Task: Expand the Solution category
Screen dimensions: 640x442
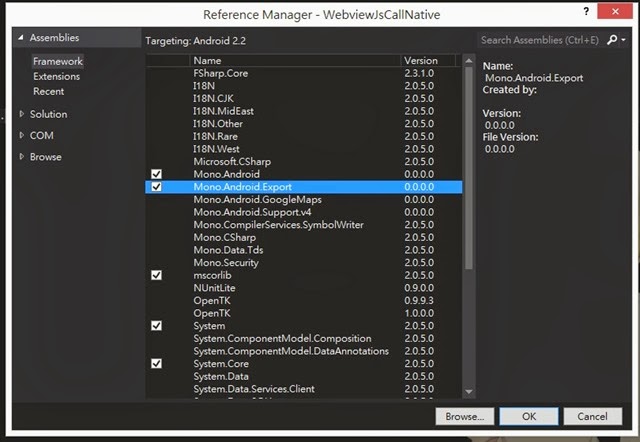Action: coord(22,114)
